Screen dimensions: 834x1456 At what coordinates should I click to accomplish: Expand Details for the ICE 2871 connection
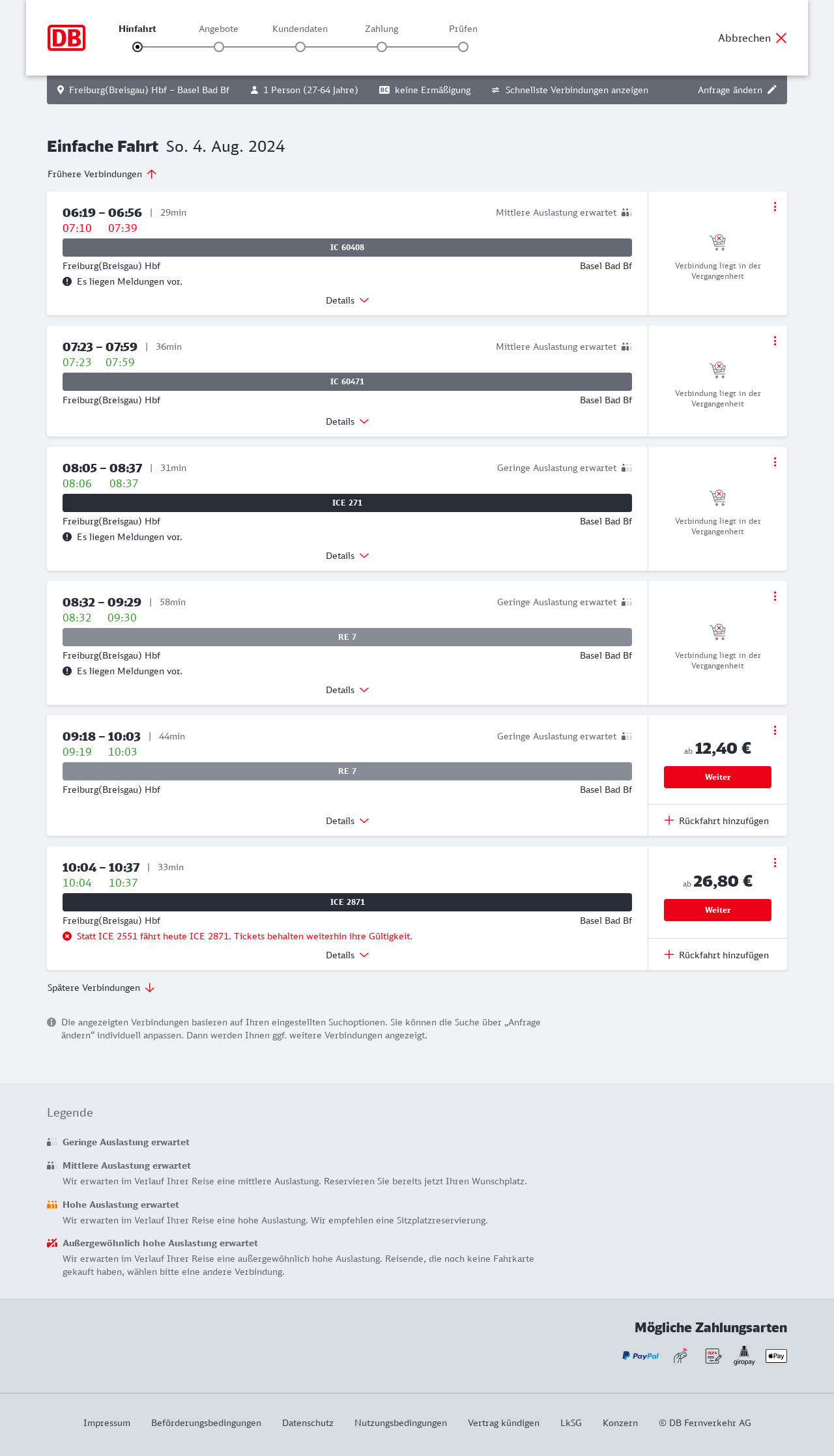[x=347, y=955]
